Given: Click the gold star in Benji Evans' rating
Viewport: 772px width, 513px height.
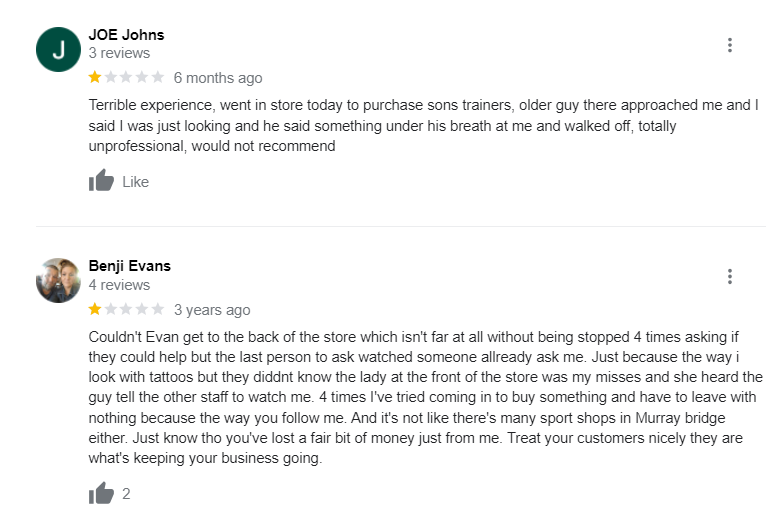Looking at the screenshot, I should tap(95, 309).
